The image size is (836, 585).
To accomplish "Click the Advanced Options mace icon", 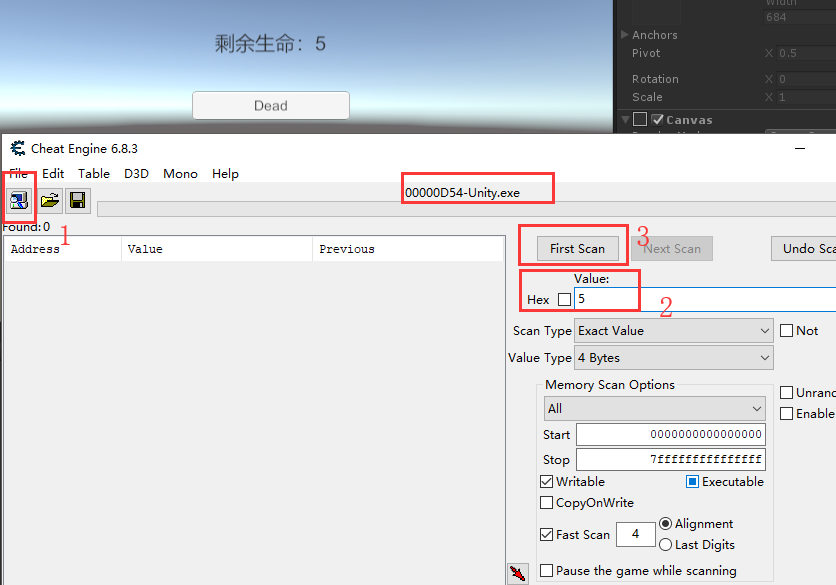I will [x=517, y=572].
